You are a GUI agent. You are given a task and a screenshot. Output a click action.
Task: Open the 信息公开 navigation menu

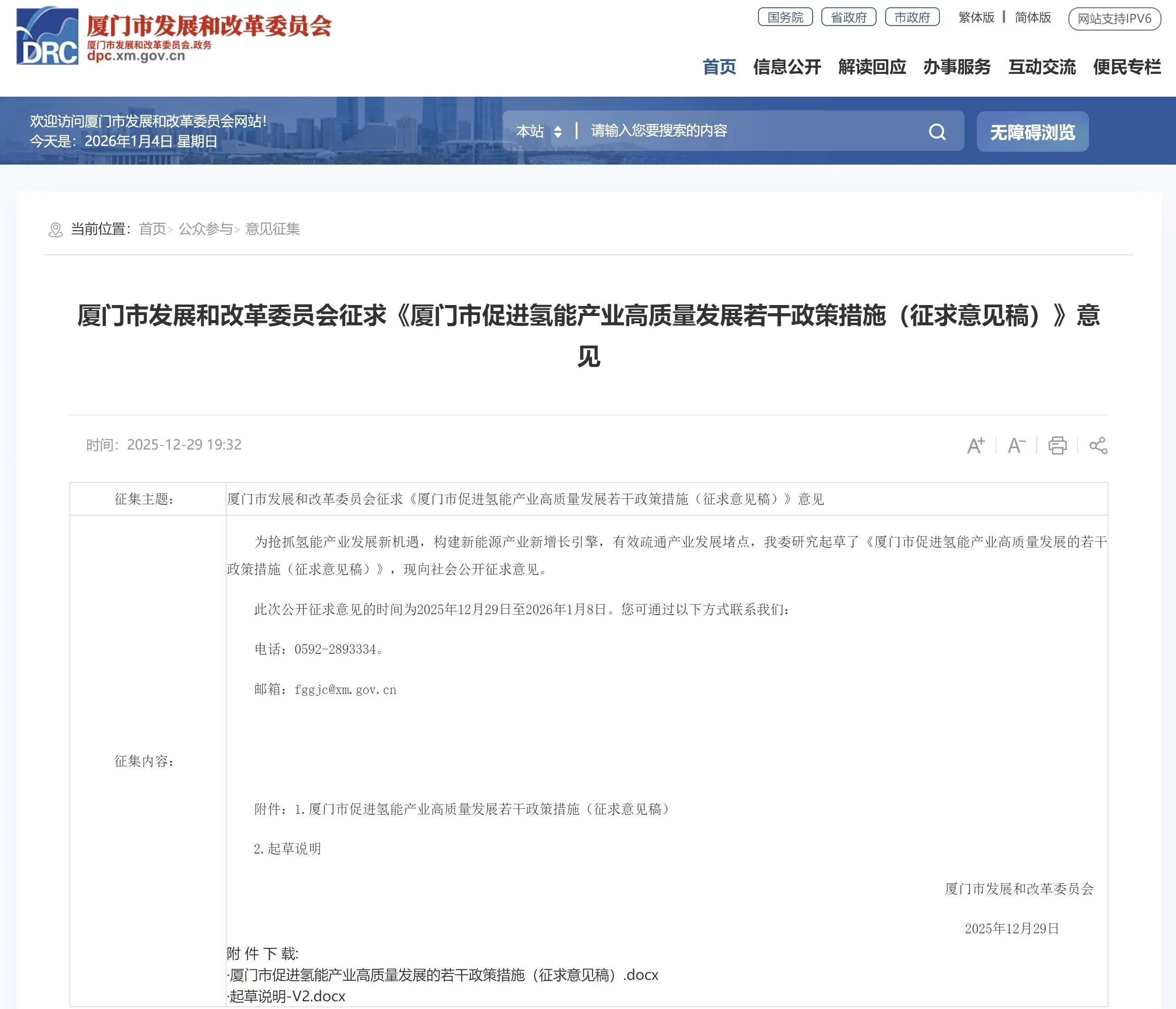tap(787, 67)
